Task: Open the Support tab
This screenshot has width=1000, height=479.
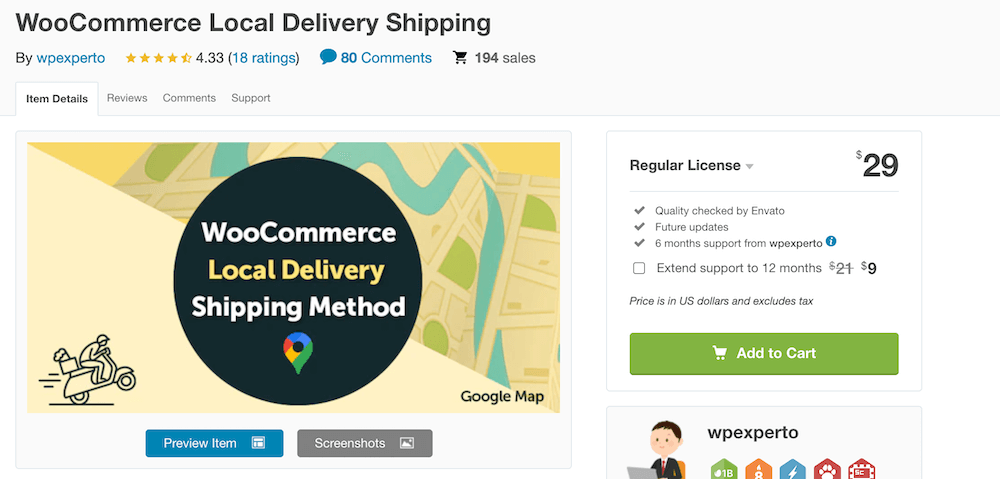Action: (x=251, y=98)
